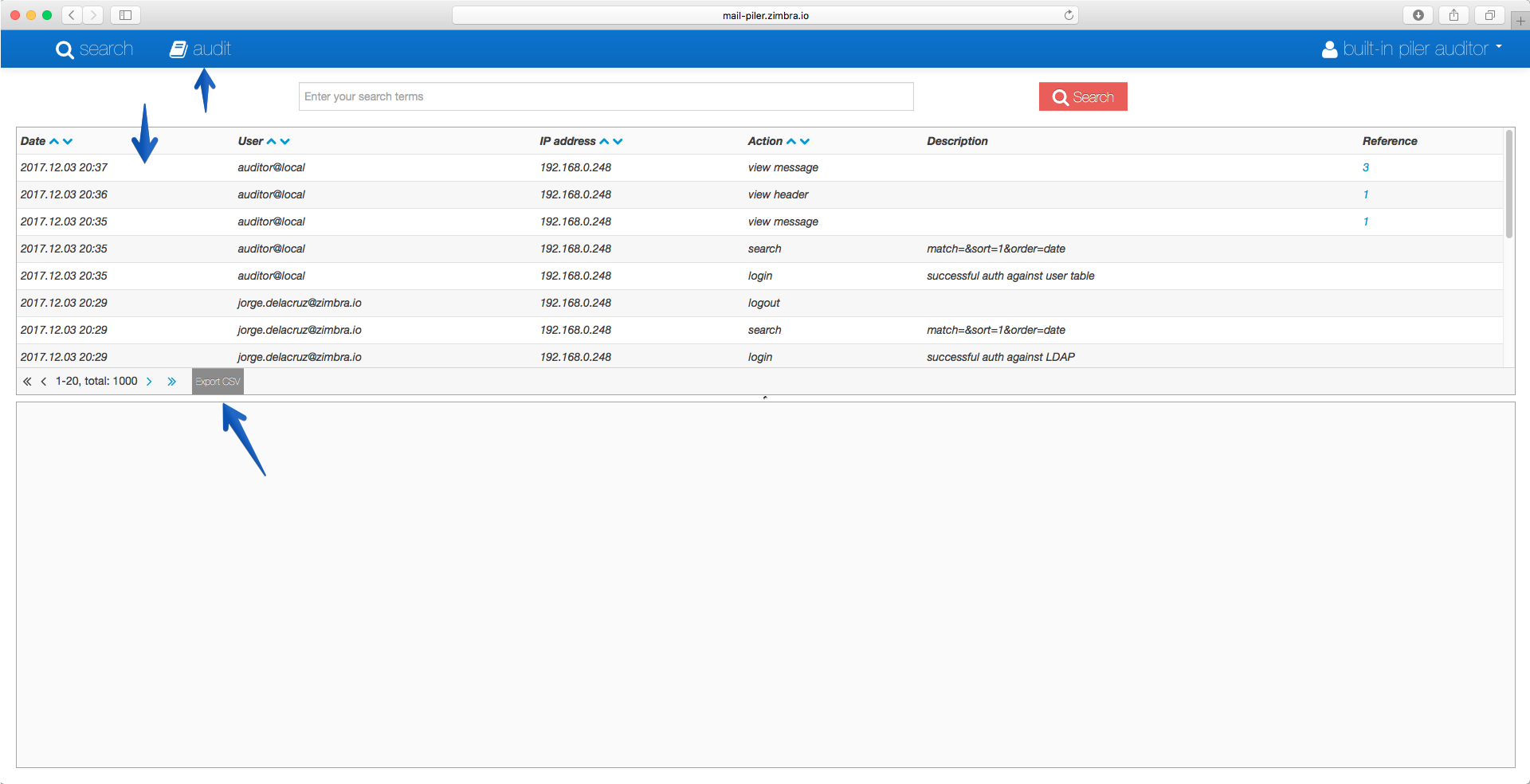Select jorge.delacruz@zimbra.io in logout row
Screen dimensions: 1530x784
(x=300, y=303)
